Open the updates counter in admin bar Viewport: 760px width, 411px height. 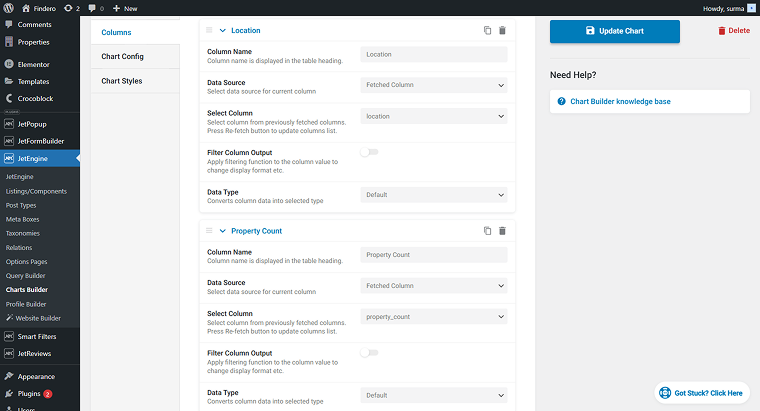tap(72, 8)
